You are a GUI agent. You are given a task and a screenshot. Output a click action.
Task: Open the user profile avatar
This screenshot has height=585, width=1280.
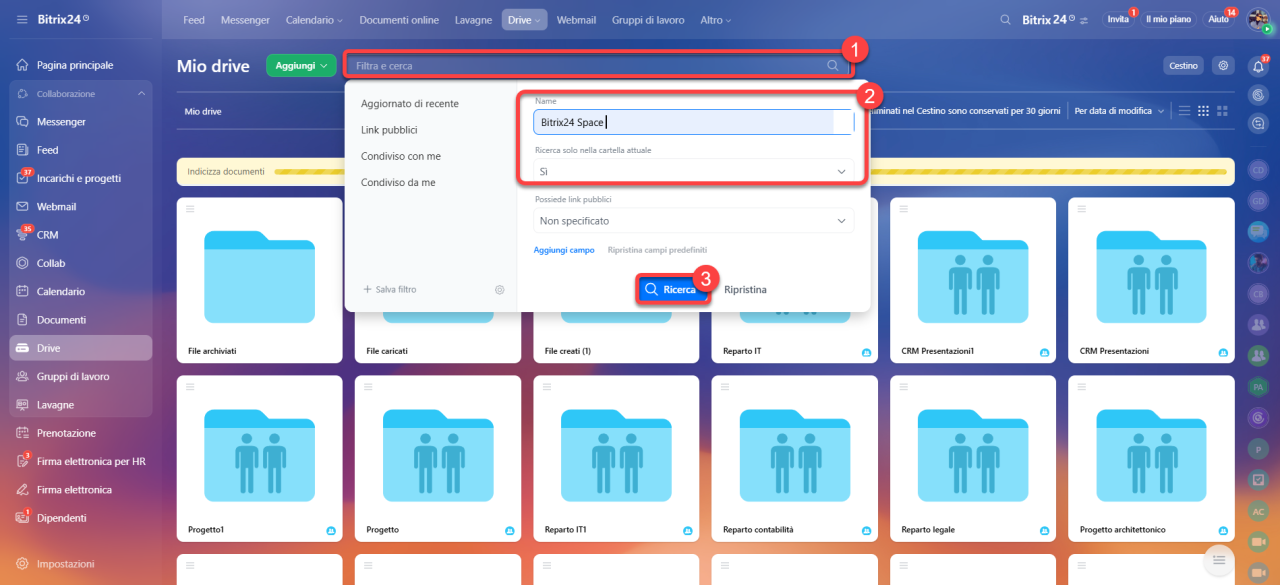pyautogui.click(x=1258, y=20)
